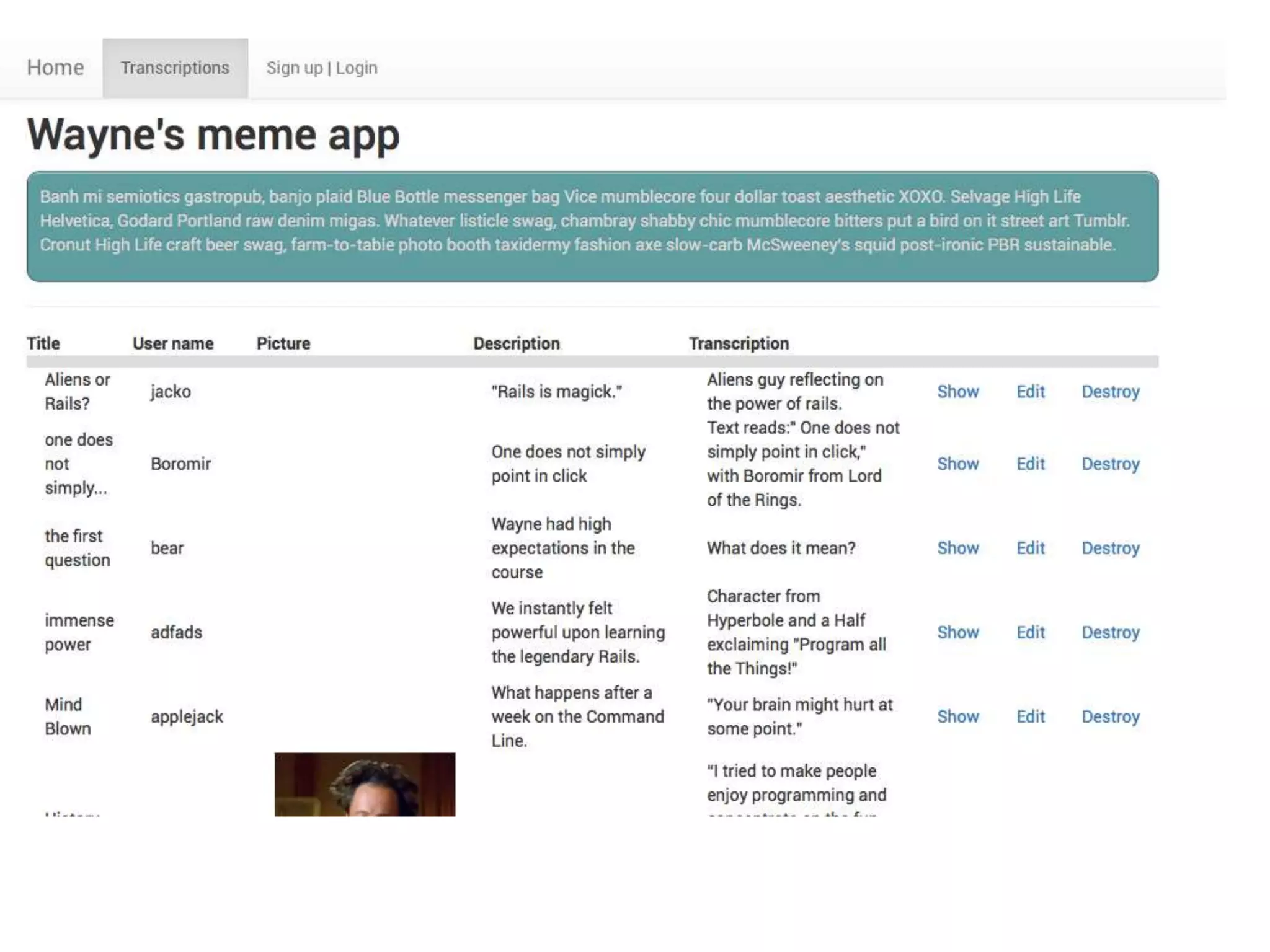
Task: Edit the Mind Blown entry
Action: (1030, 716)
